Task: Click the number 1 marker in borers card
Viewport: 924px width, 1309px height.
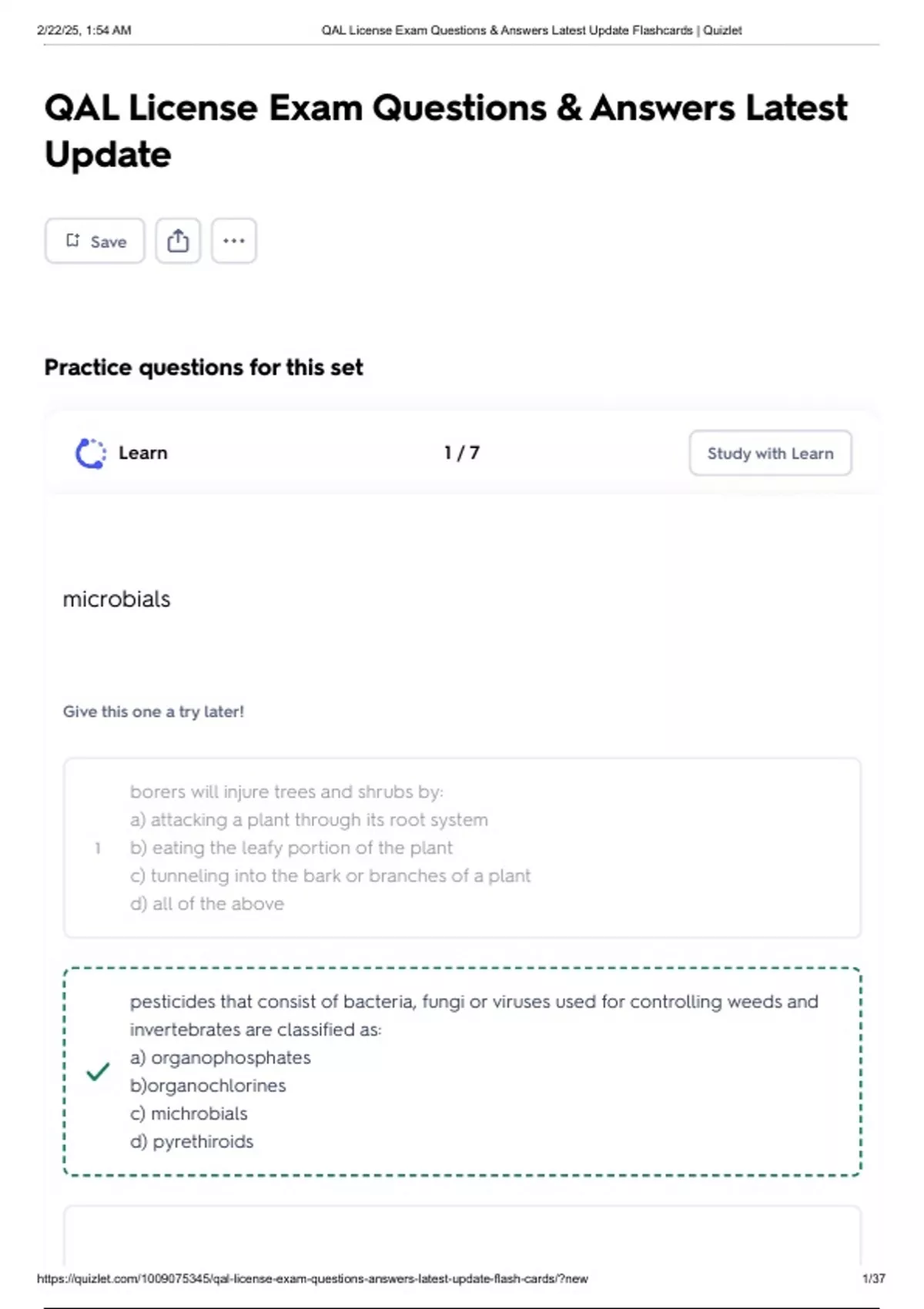Action: pos(98,849)
